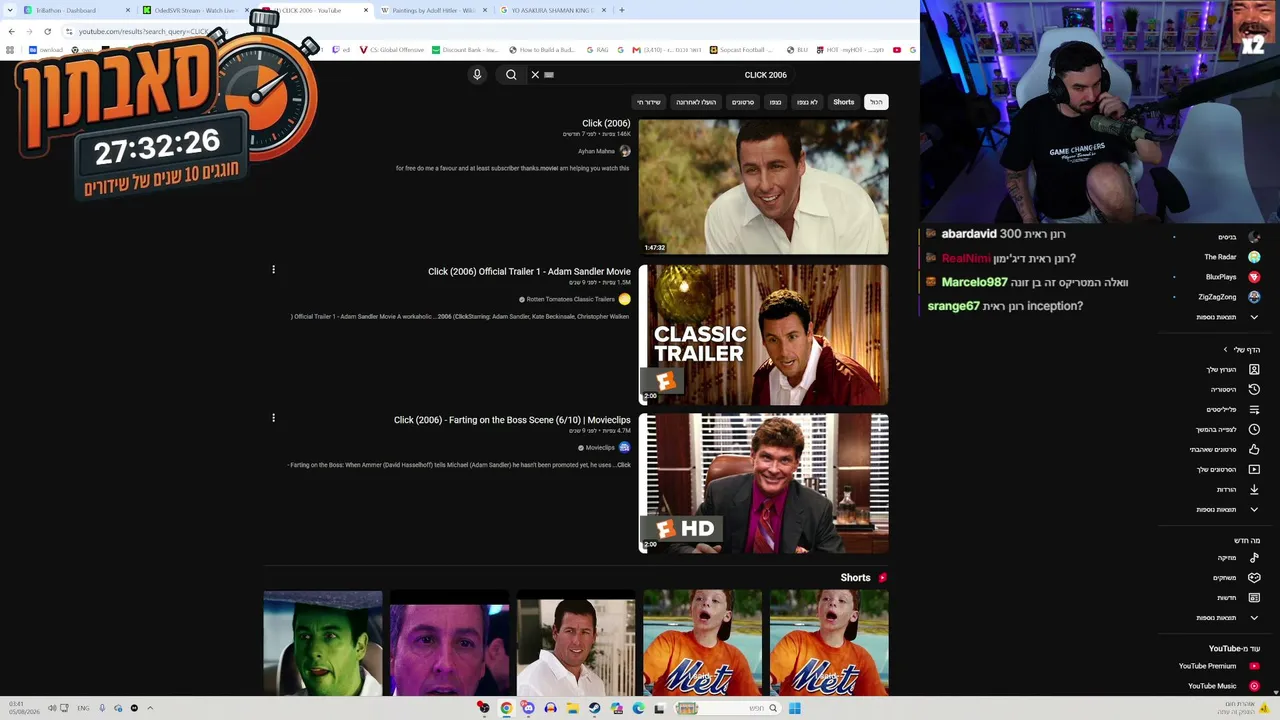Show hidden system tray icons

tap(150, 708)
